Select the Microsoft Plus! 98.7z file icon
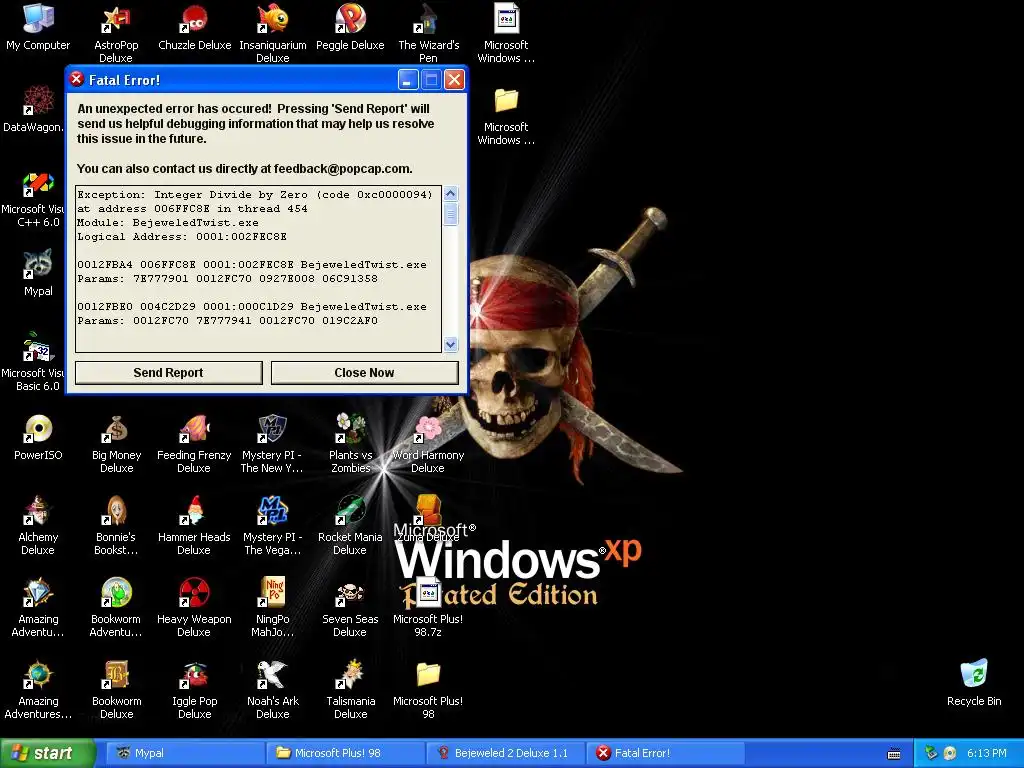This screenshot has width=1024, height=768. [428, 593]
